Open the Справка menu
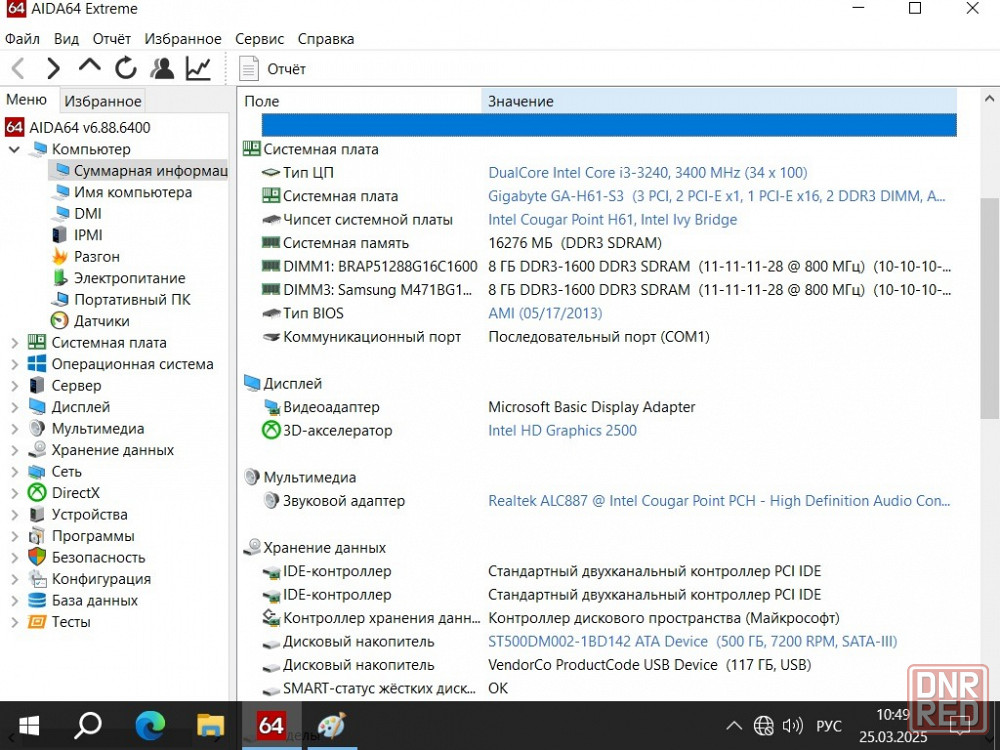This screenshot has height=750, width=1000. pyautogui.click(x=326, y=39)
